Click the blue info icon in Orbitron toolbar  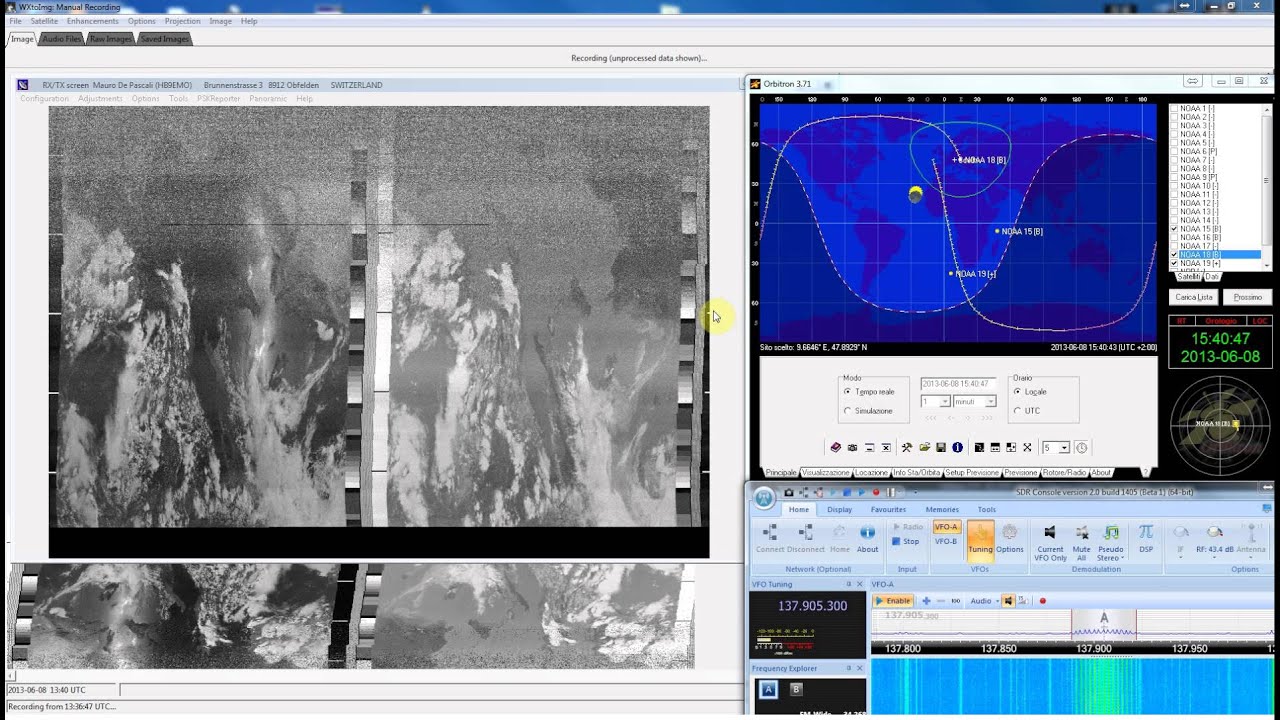957,447
